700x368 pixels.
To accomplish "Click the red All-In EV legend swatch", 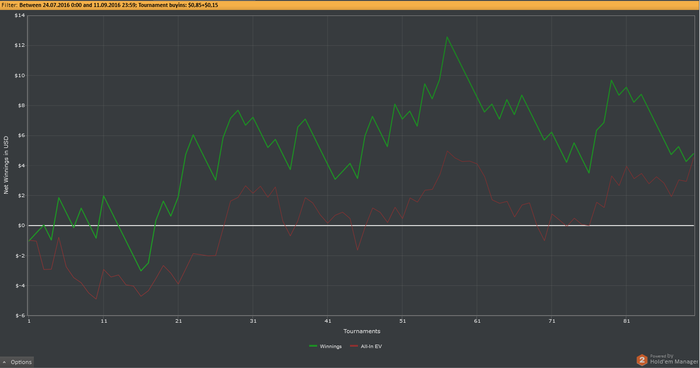I will [x=354, y=347].
